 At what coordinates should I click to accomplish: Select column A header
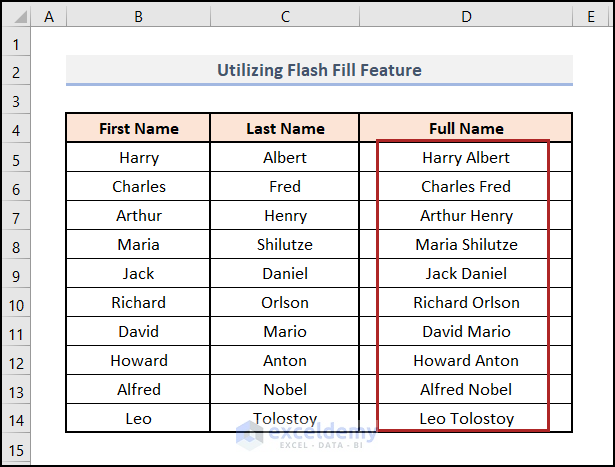(50, 17)
